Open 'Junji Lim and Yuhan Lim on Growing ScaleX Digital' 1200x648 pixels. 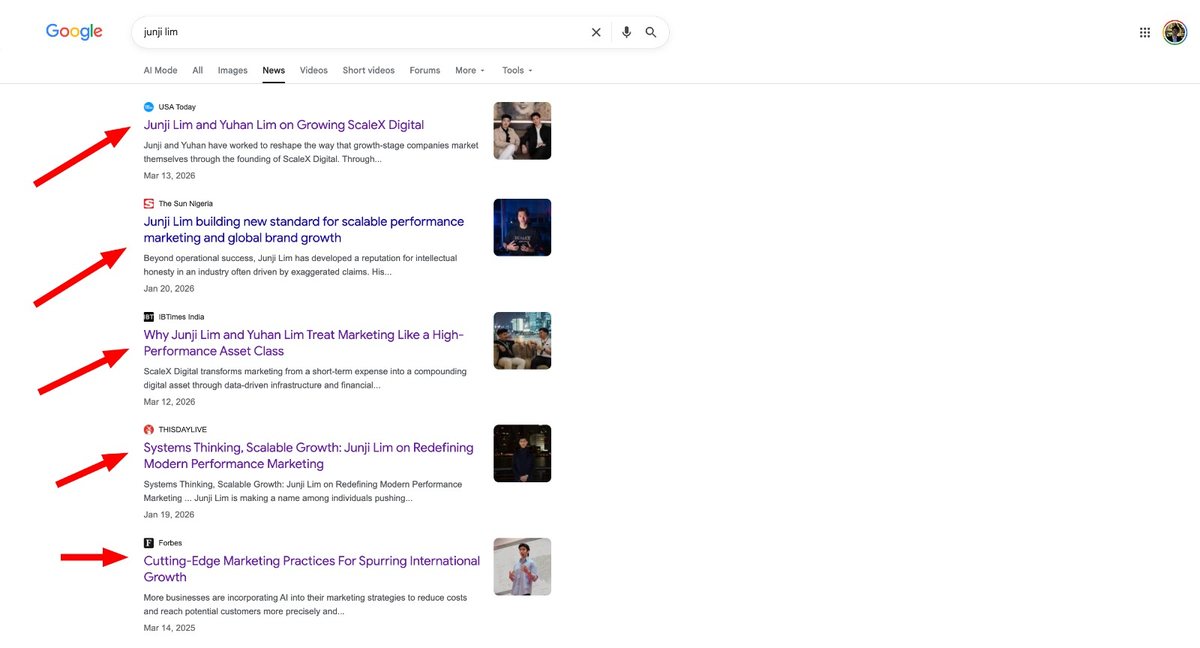[284, 125]
